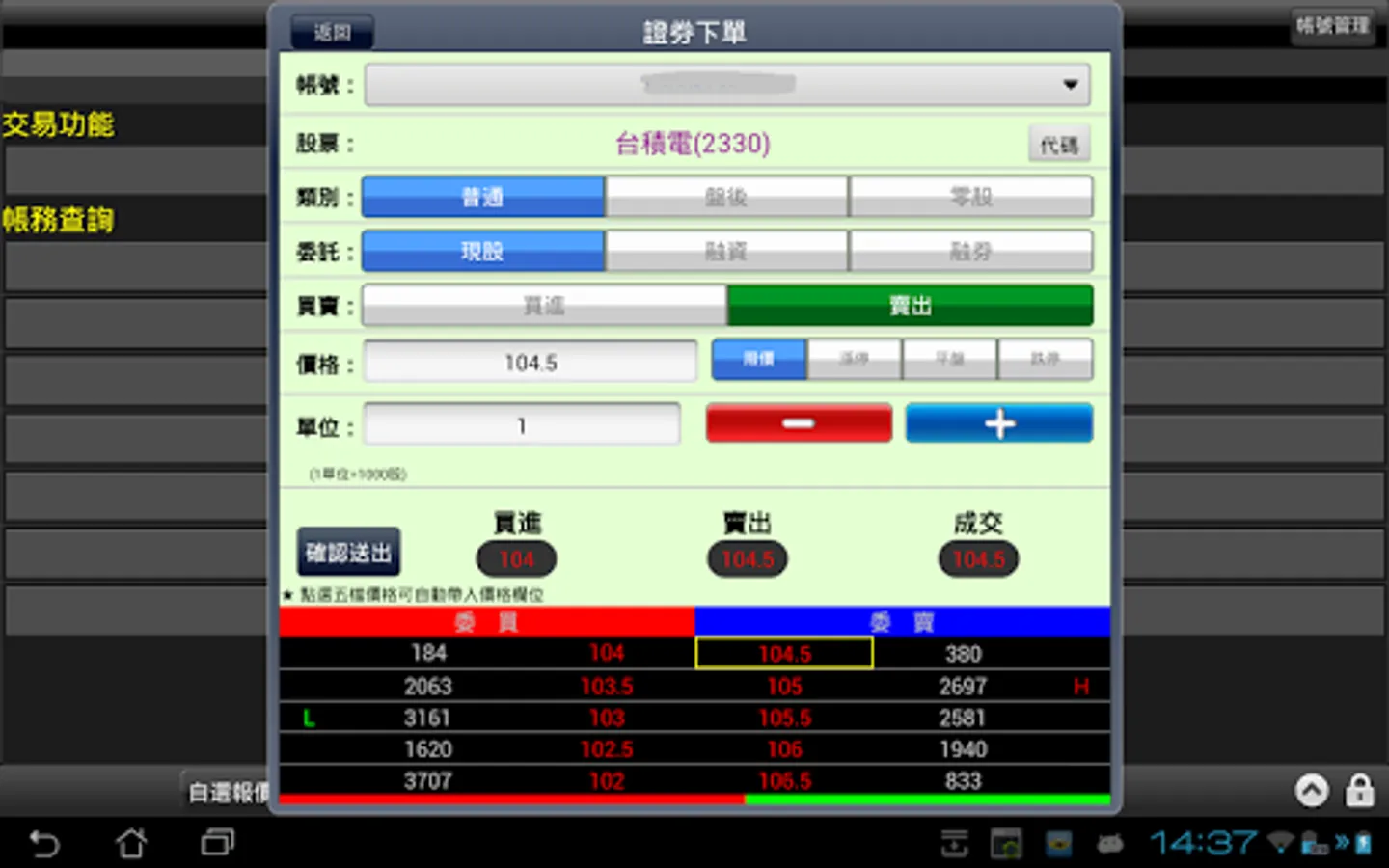Open 自選報價 tab at bottom

pos(229,793)
